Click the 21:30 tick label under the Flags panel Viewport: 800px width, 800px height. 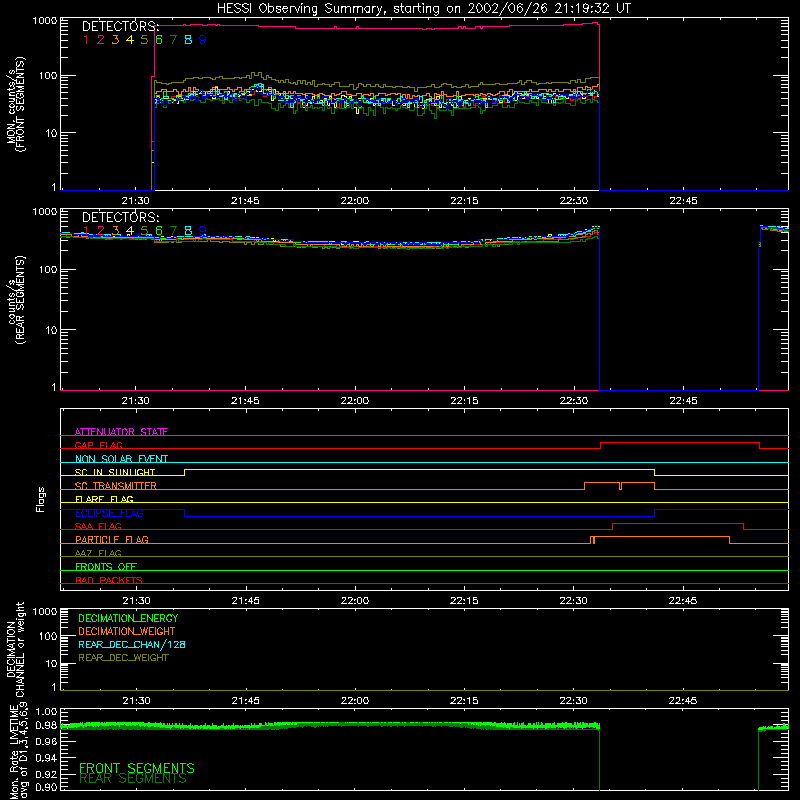pyautogui.click(x=136, y=601)
